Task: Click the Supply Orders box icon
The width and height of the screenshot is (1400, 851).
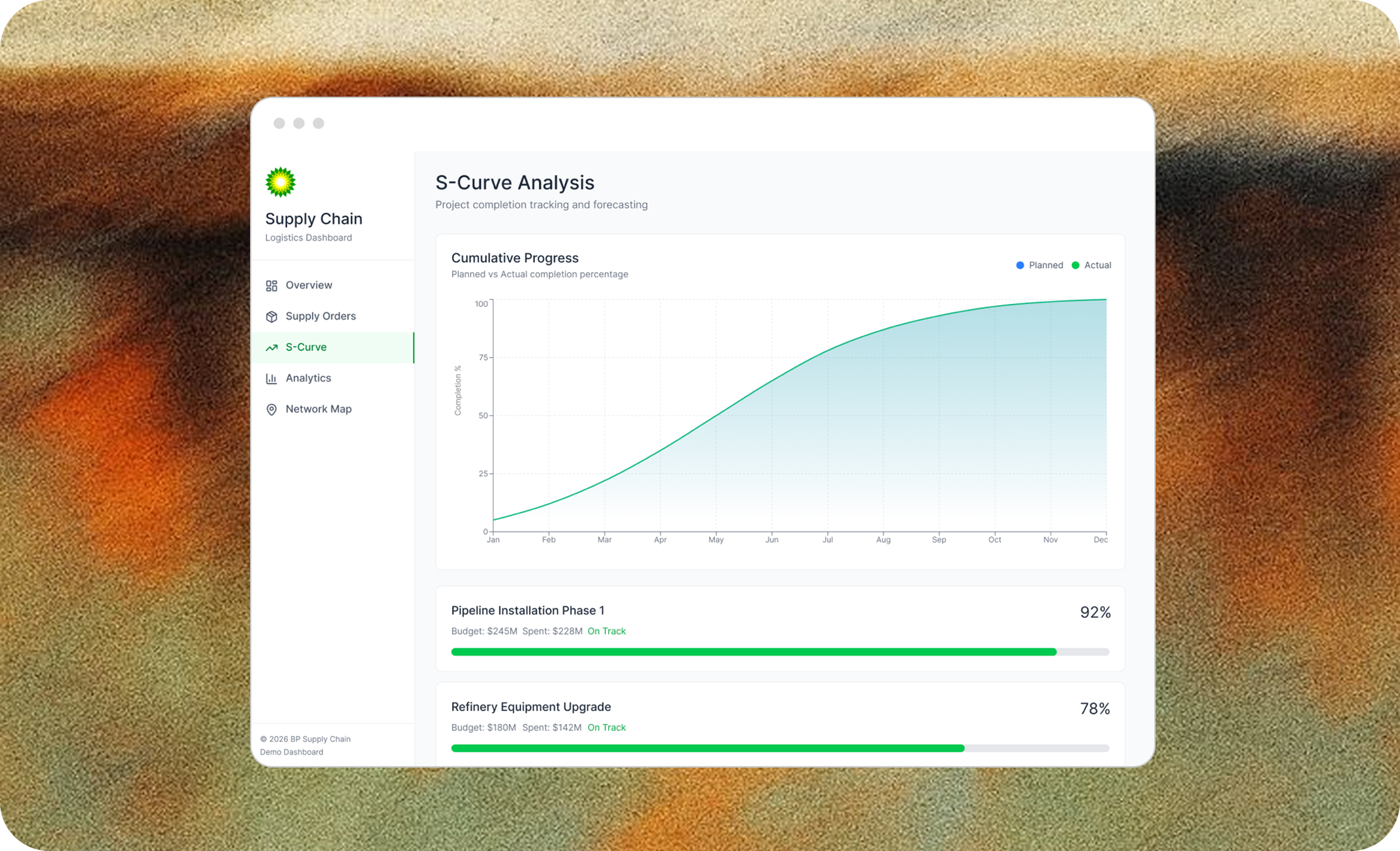Action: click(272, 317)
